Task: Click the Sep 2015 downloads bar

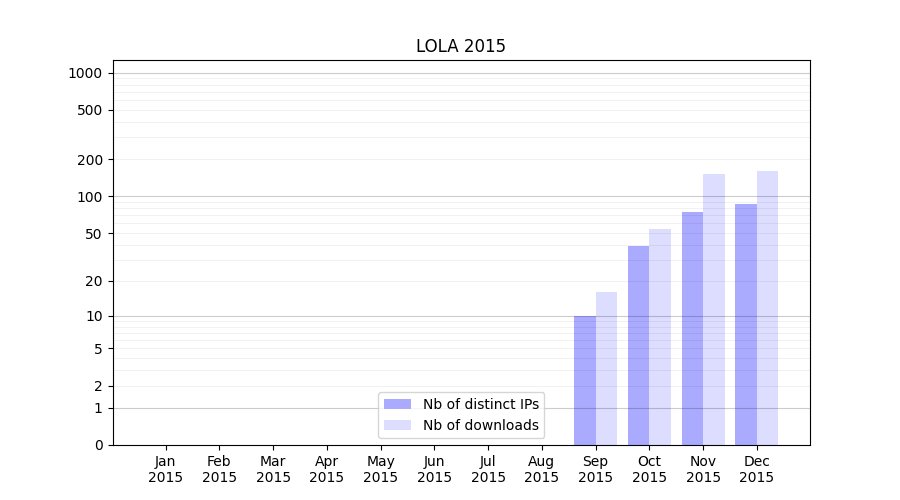Action: [606, 368]
